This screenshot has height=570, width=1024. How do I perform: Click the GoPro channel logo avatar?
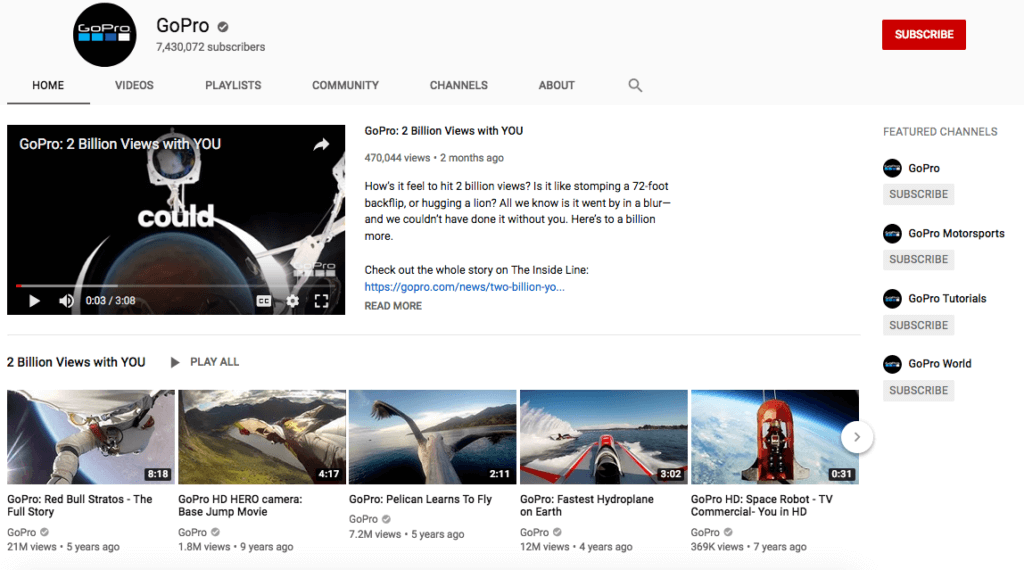[x=104, y=35]
